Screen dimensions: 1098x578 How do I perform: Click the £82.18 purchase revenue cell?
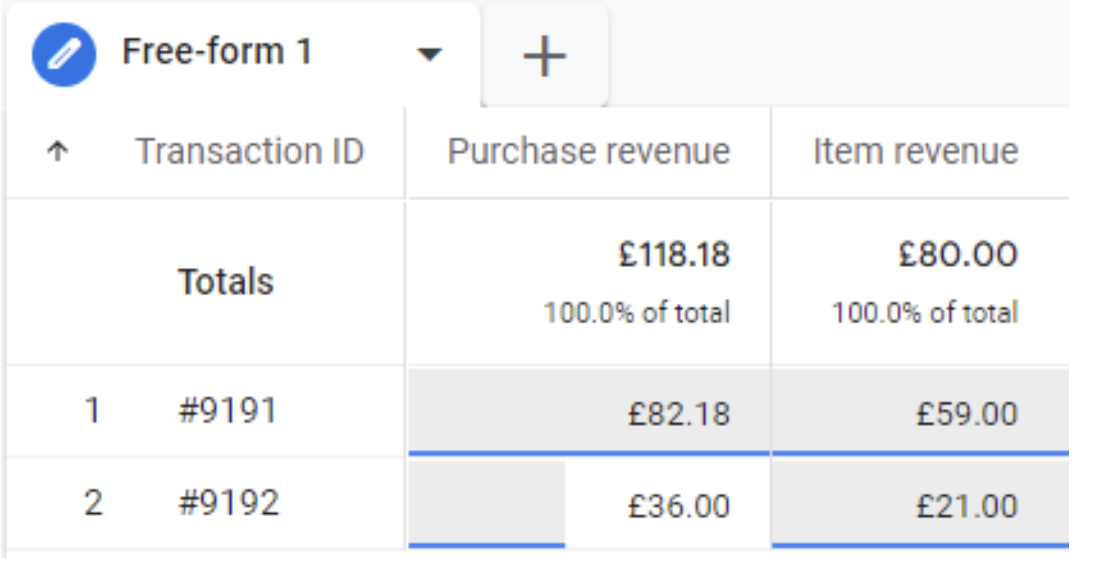(x=589, y=412)
